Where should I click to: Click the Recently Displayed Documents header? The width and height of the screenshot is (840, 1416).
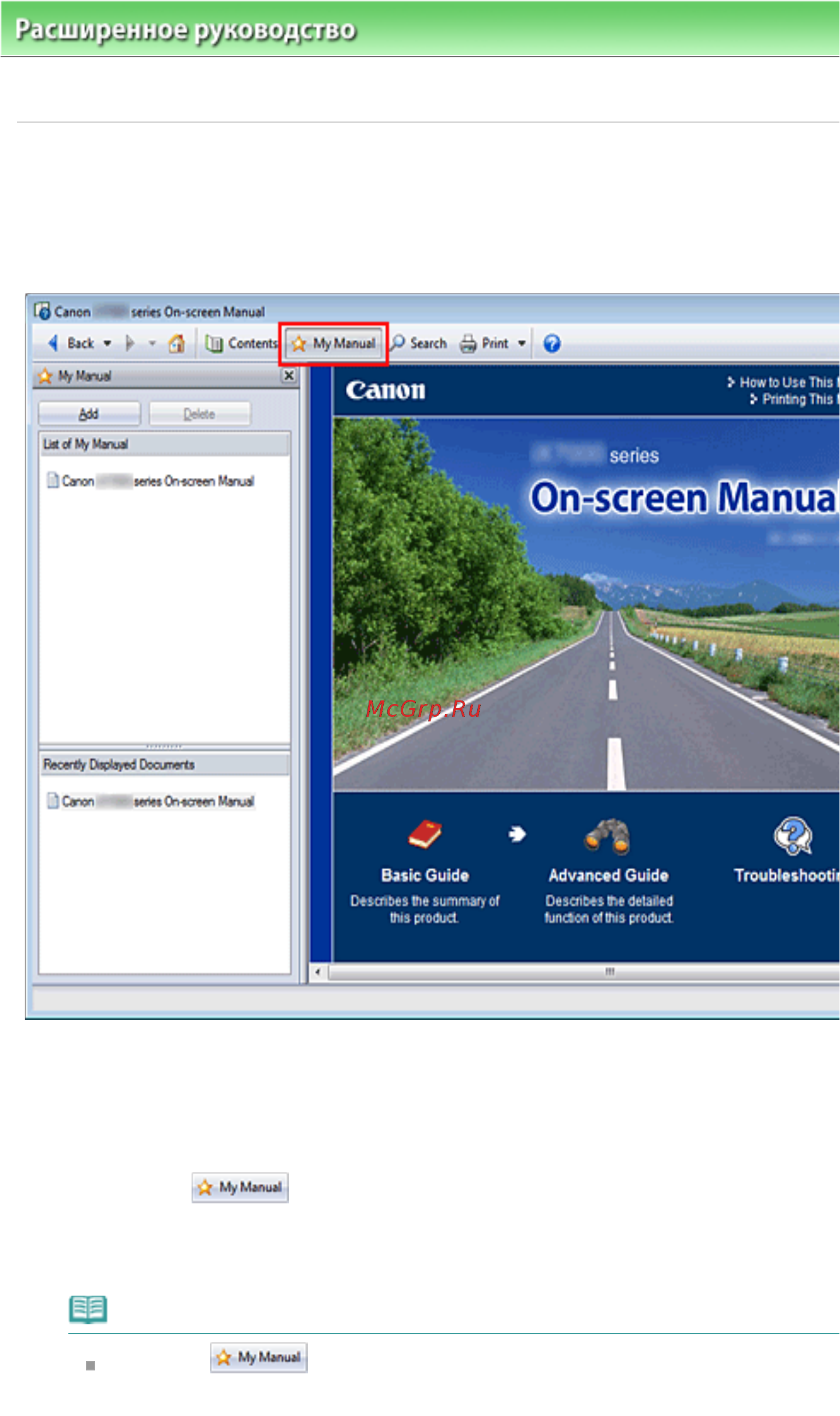pyautogui.click(x=164, y=764)
